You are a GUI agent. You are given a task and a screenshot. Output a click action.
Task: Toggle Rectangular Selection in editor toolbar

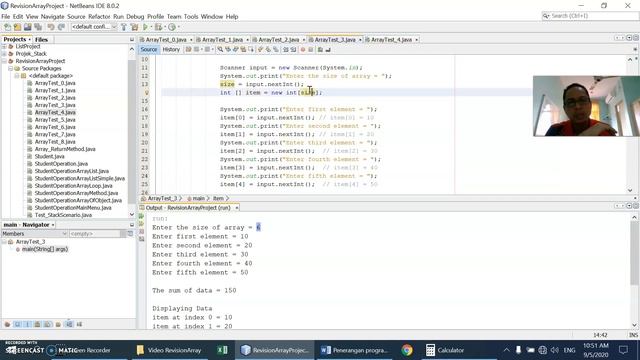251,49
